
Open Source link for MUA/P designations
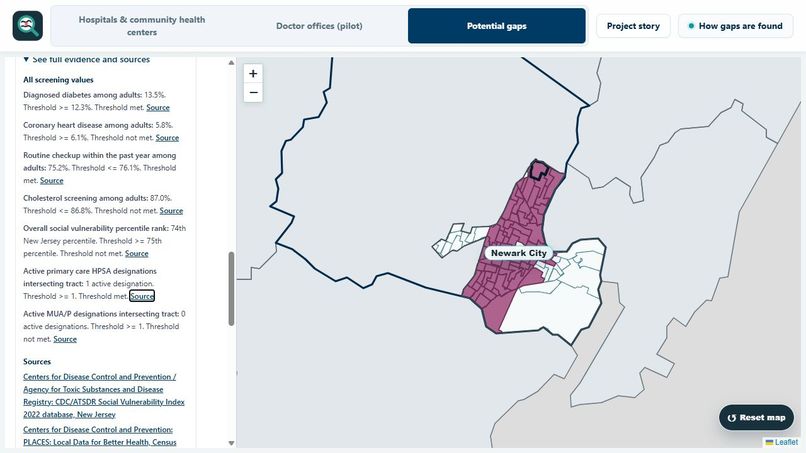(x=65, y=339)
